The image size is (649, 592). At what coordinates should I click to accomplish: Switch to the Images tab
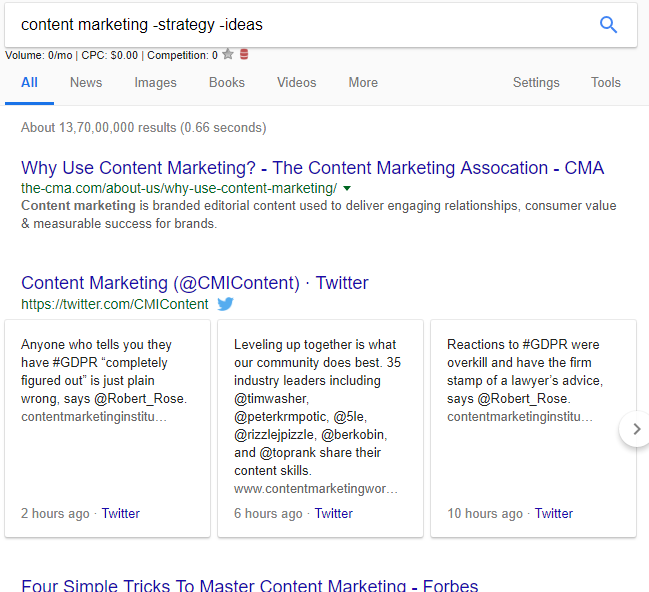point(155,83)
